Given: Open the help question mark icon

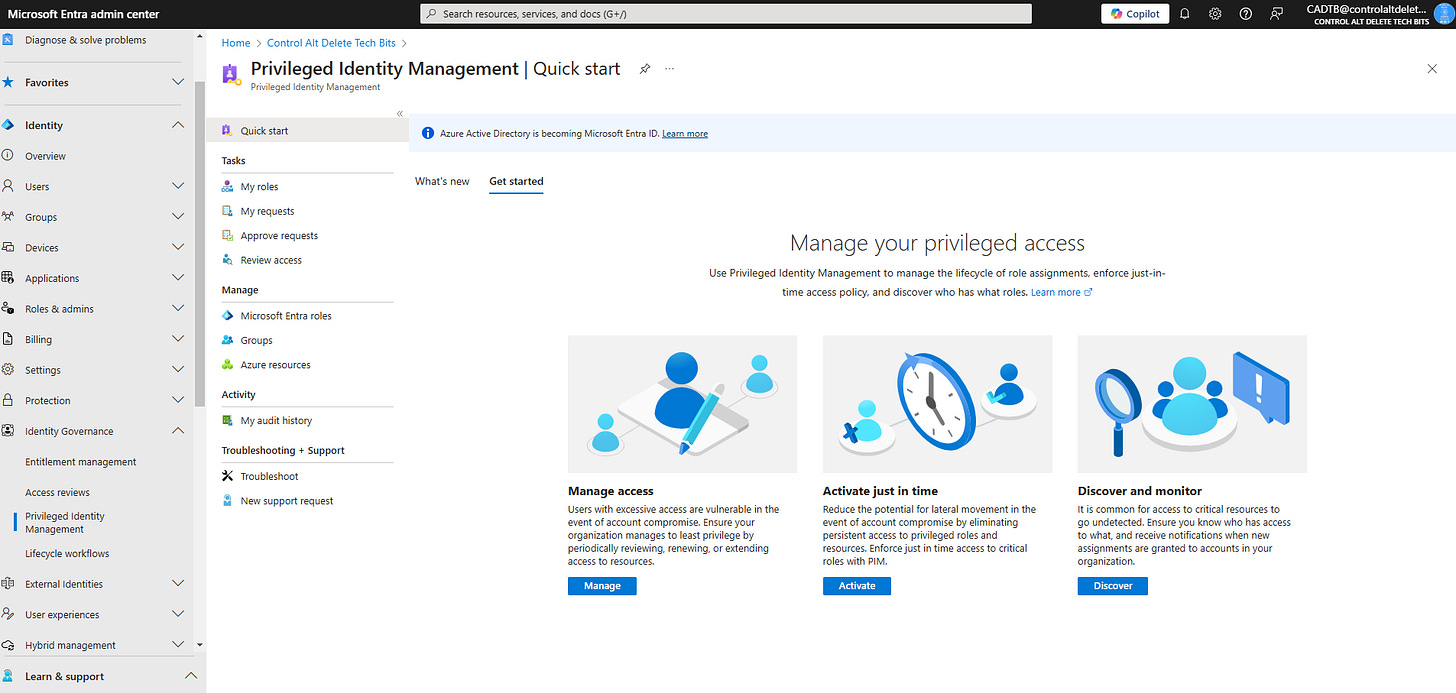Looking at the screenshot, I should 1245,14.
